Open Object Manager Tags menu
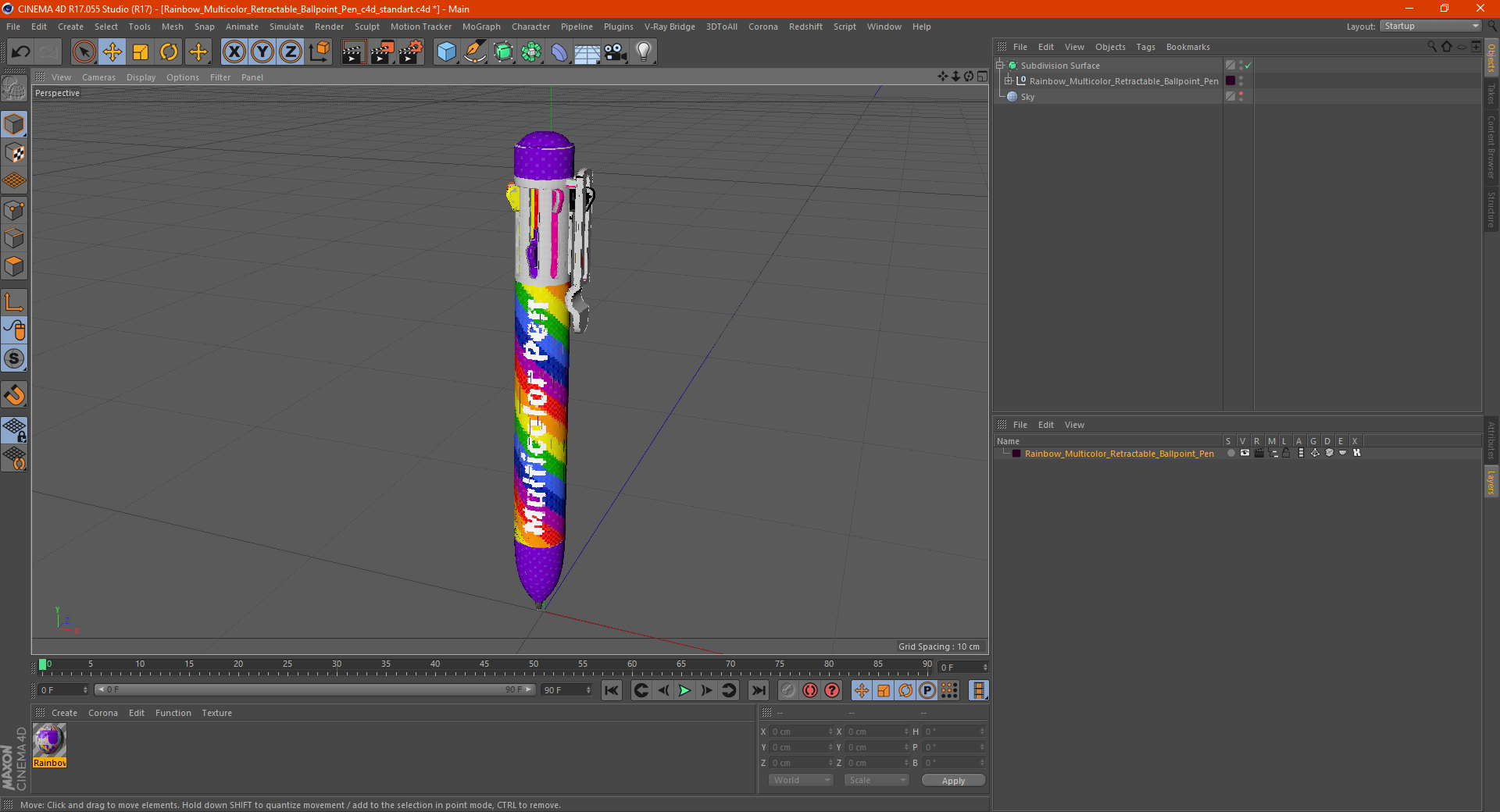This screenshot has width=1500, height=812. [1145, 47]
